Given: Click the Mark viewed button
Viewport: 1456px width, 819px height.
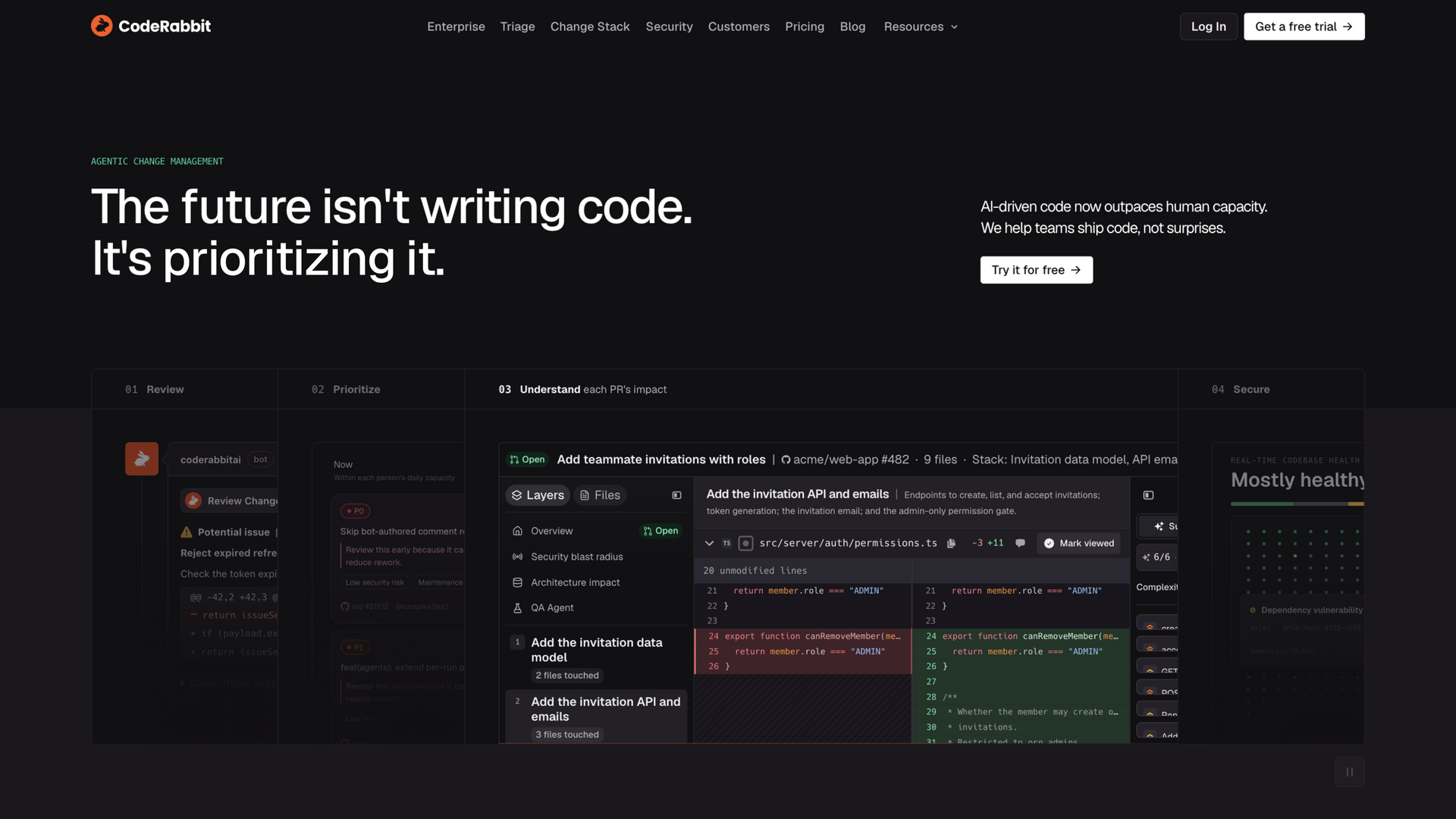Looking at the screenshot, I should coord(1078,543).
